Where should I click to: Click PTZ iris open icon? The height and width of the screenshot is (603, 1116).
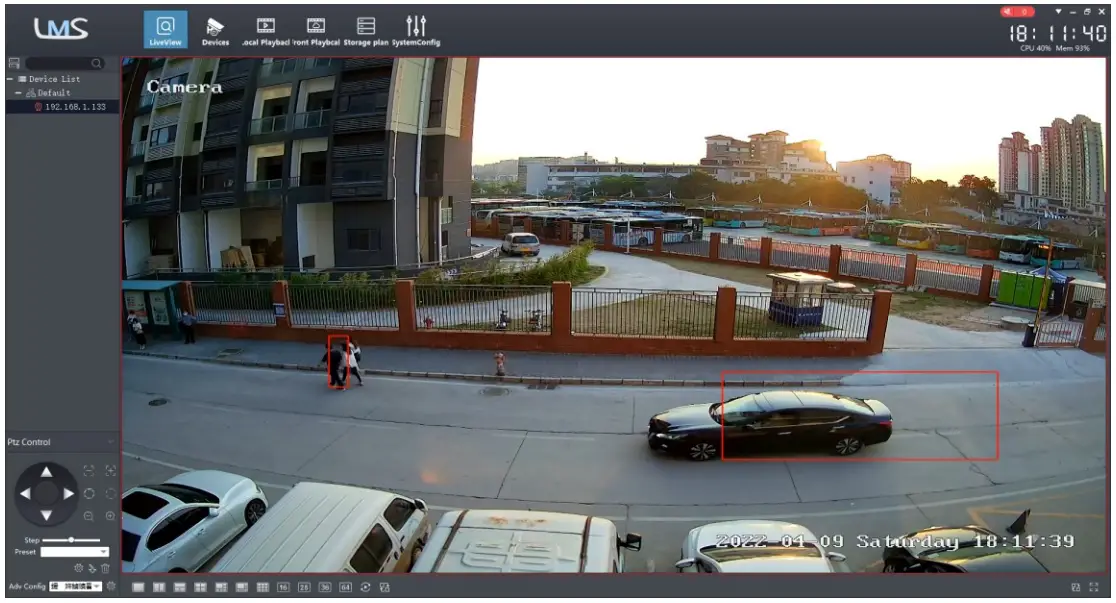tap(110, 493)
